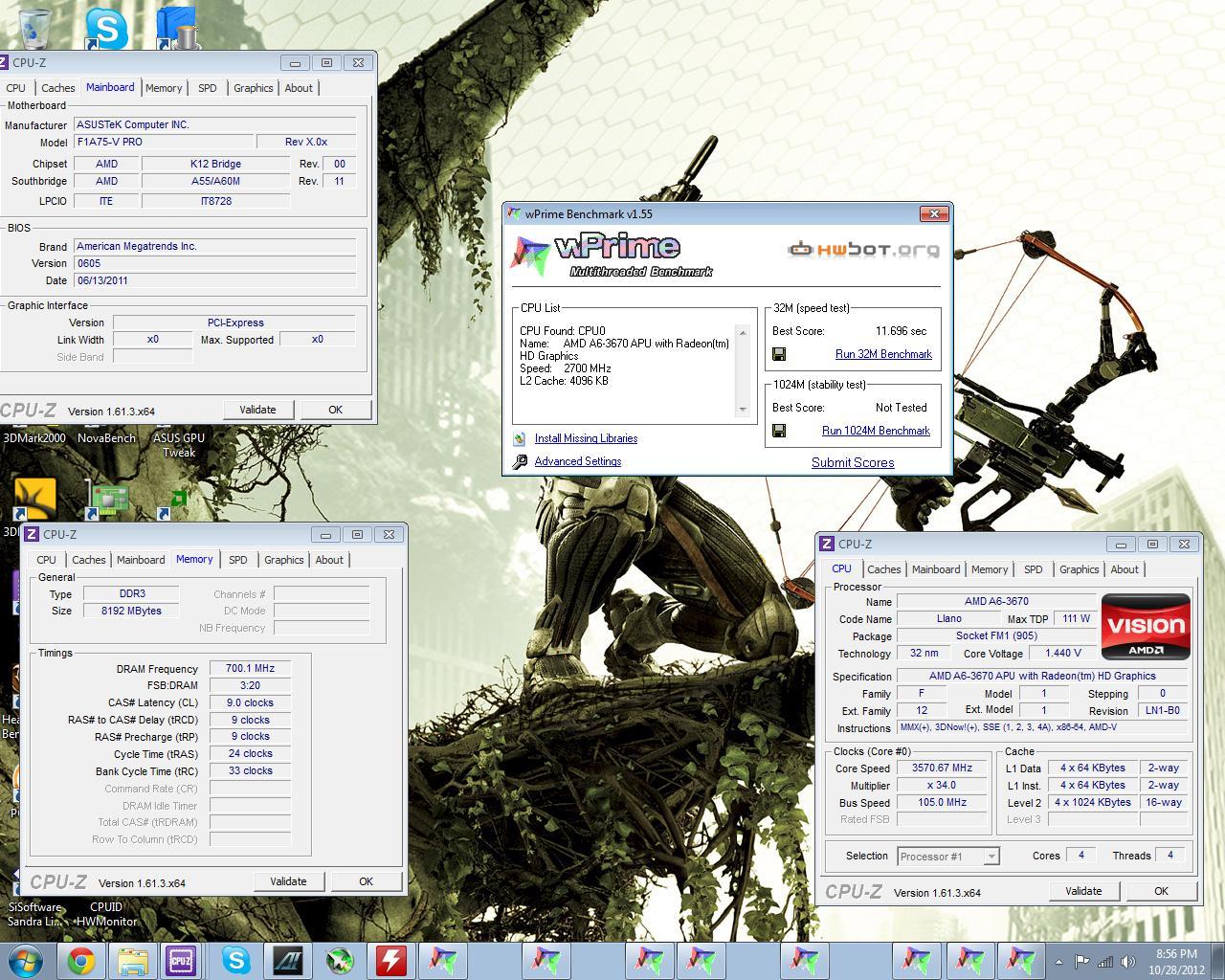Click the save icon beside Run 1024M Benchmark
This screenshot has width=1225, height=980.
(779, 431)
